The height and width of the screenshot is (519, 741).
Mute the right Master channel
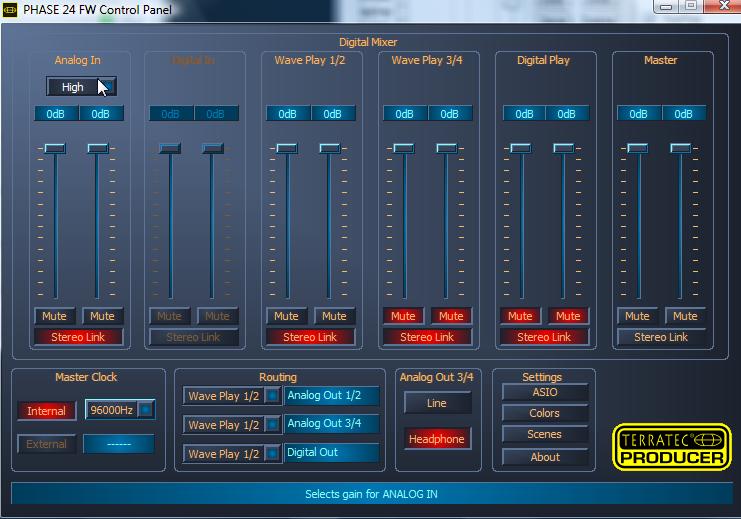pyautogui.click(x=685, y=316)
